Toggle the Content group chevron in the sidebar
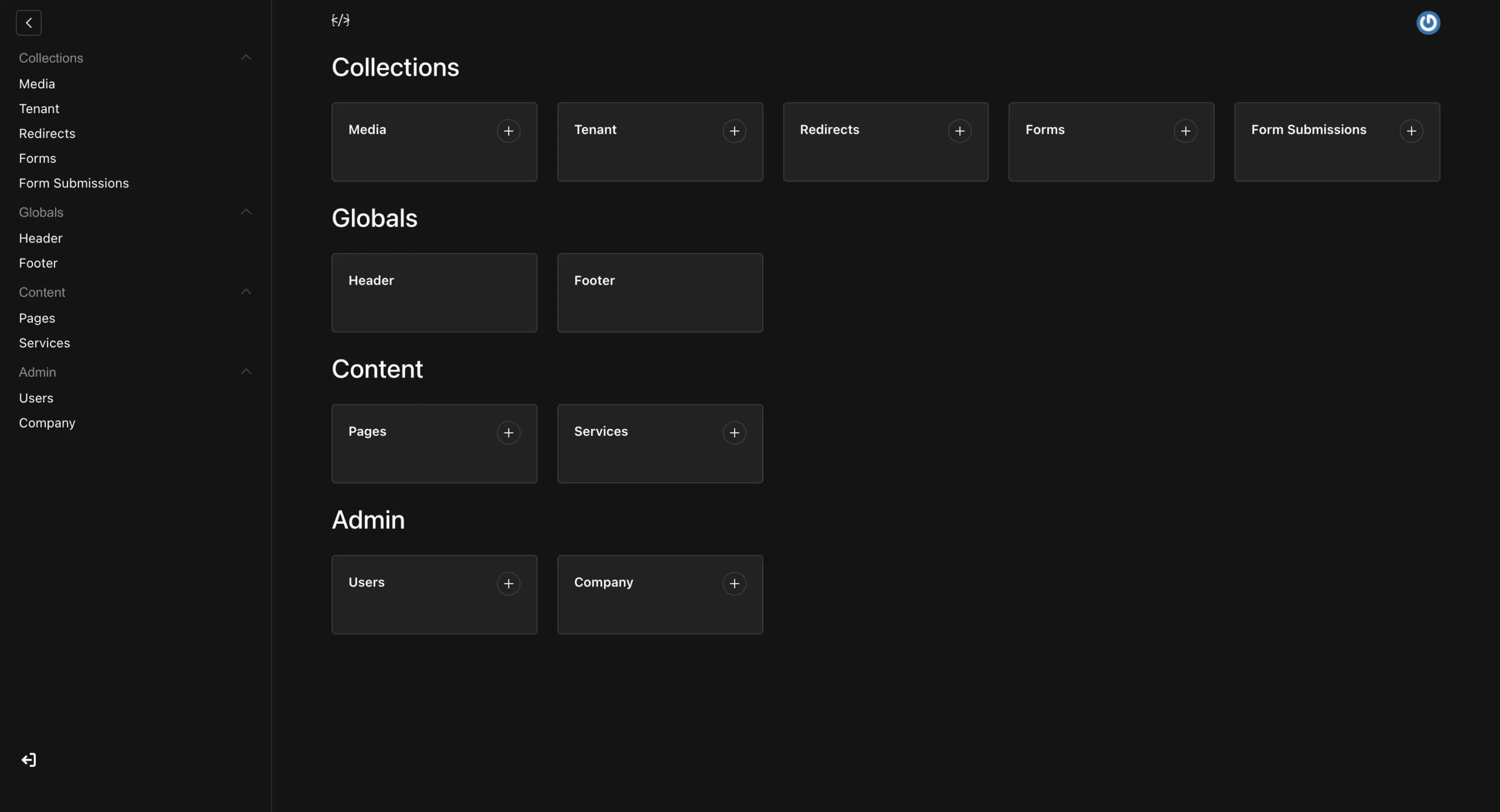Image resolution: width=1500 pixels, height=812 pixels. [246, 292]
